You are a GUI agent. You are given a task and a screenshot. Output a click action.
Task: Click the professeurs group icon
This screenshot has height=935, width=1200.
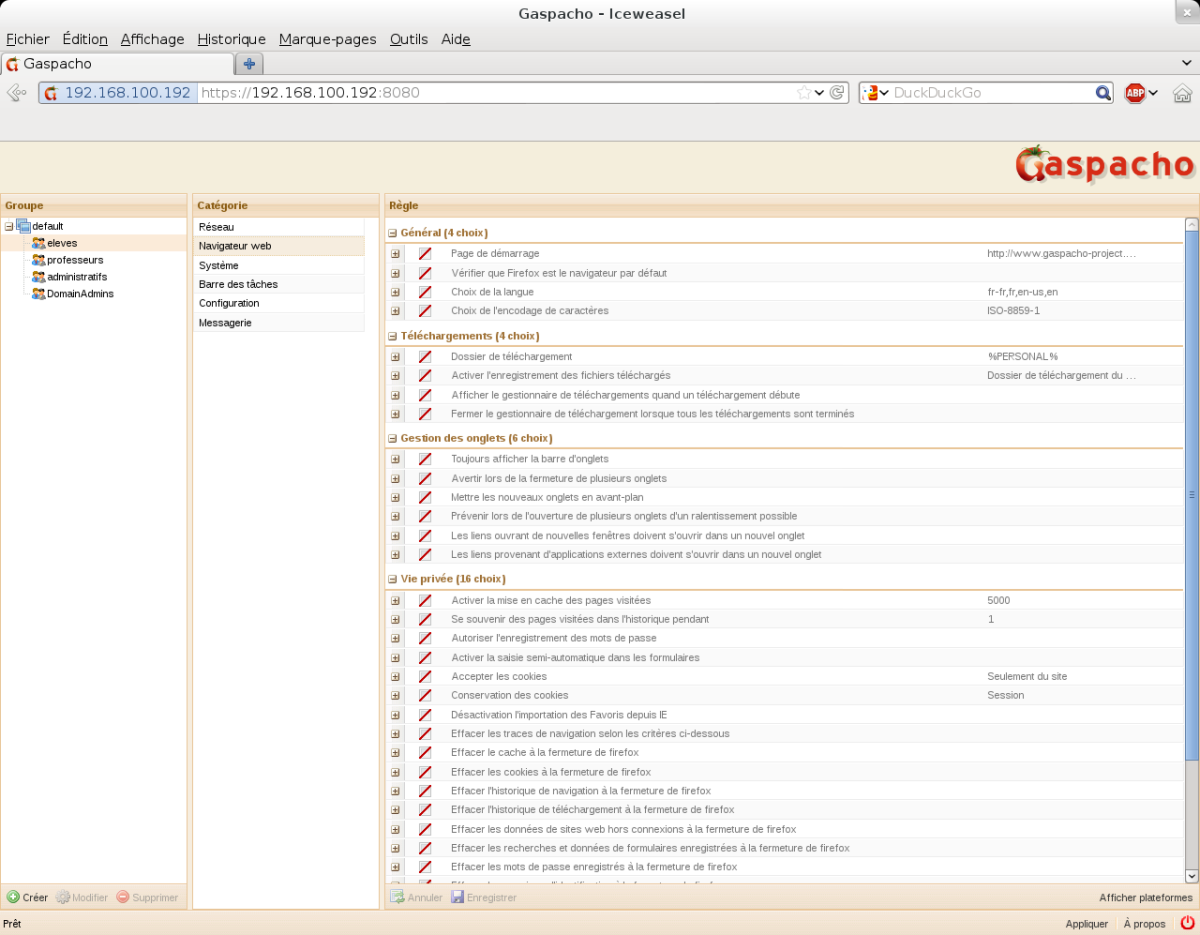39,260
